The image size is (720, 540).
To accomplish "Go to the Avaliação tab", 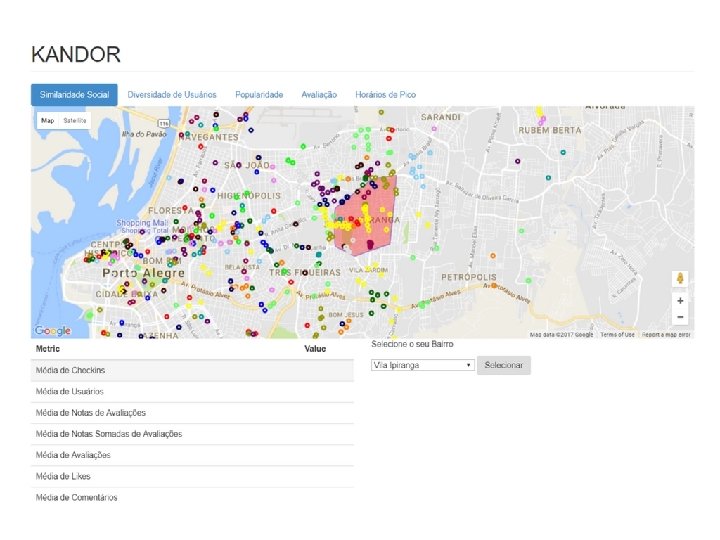I will tap(319, 95).
